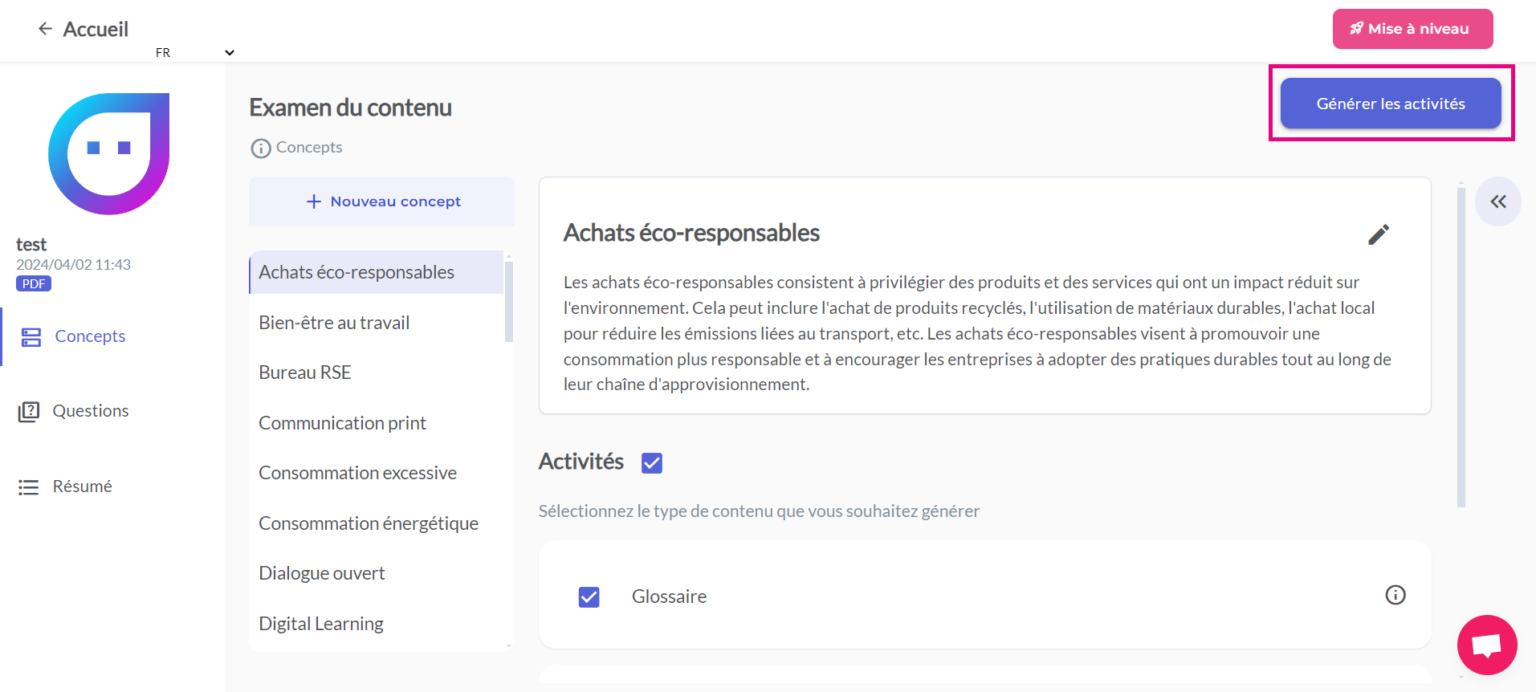Click the Glossaire info icon

1394,595
